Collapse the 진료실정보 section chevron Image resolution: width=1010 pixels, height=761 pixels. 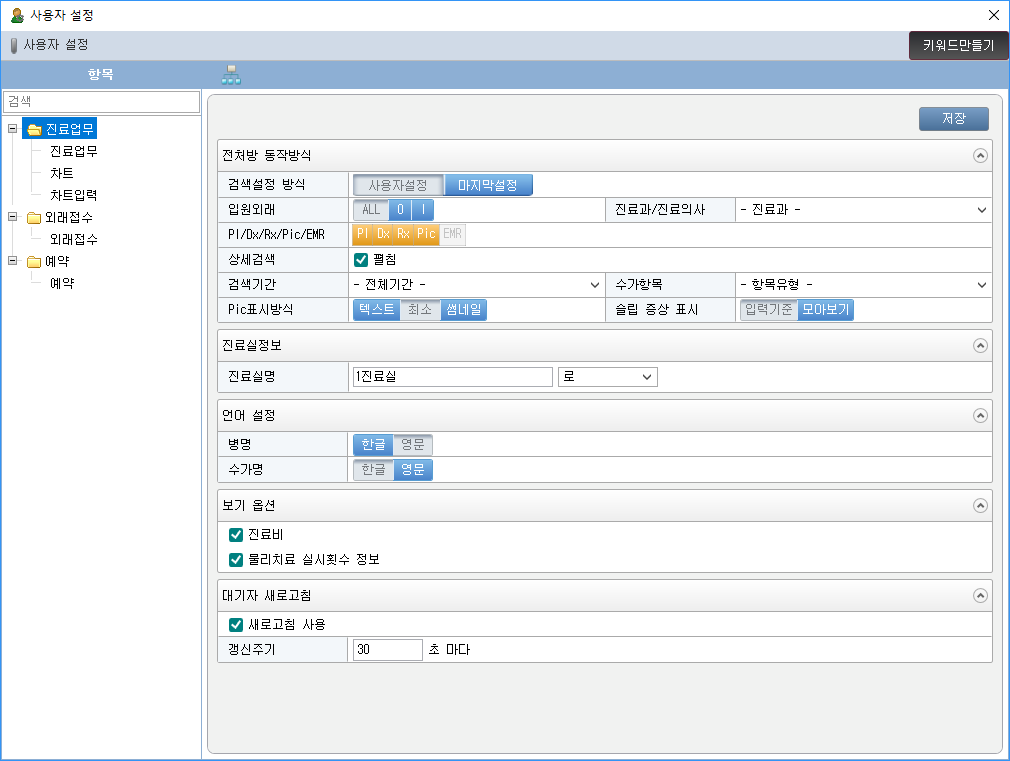(980, 345)
